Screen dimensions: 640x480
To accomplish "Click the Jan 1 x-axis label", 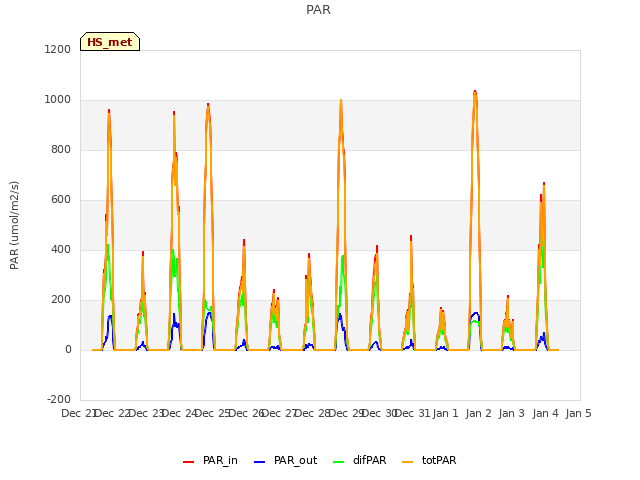I will click(x=445, y=413).
